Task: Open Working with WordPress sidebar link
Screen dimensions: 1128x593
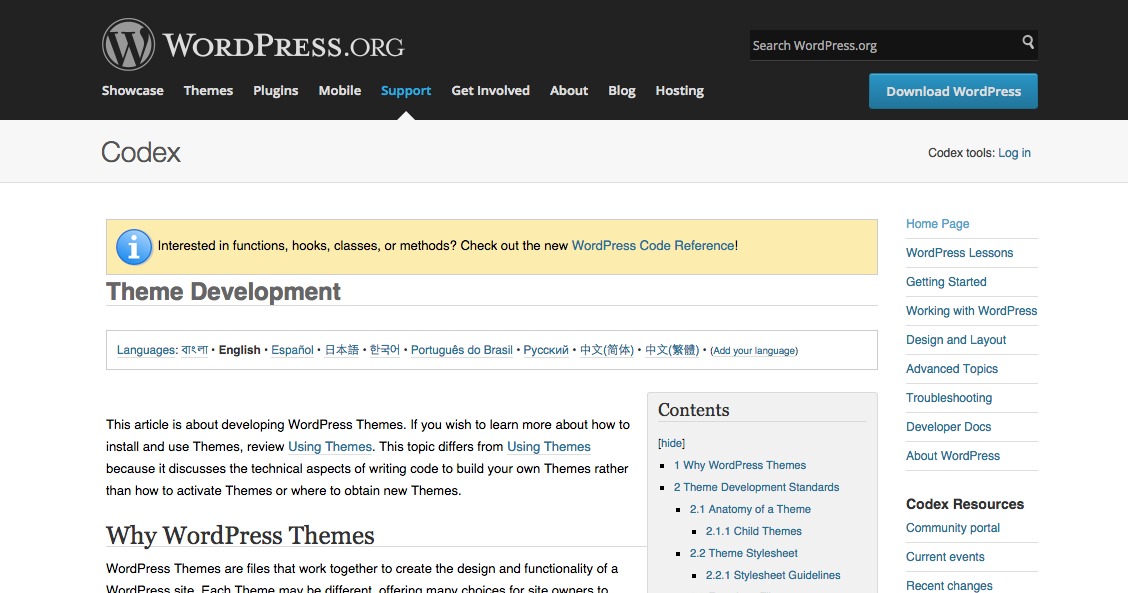Action: point(972,311)
